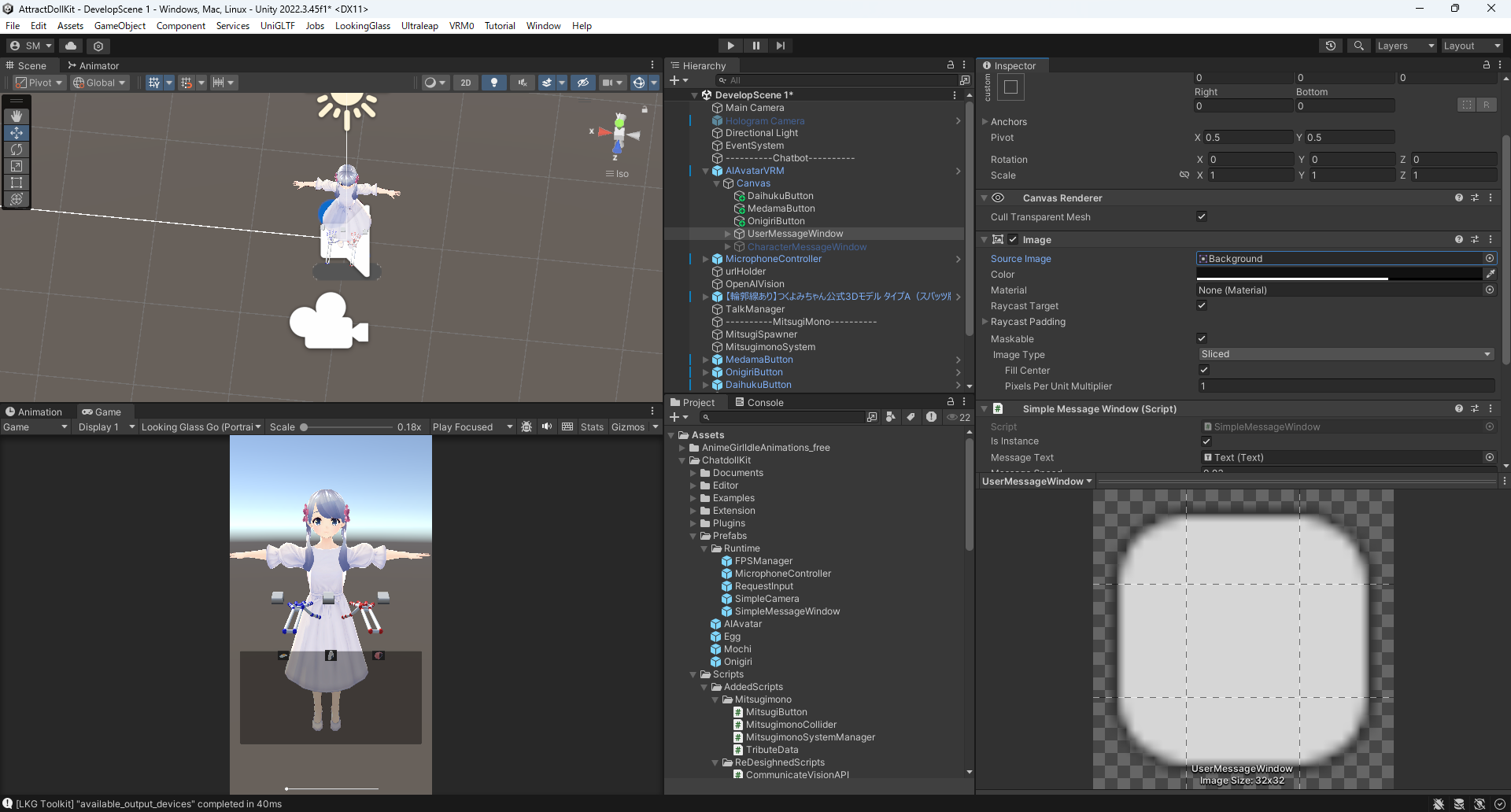Open the cloud services icon
The image size is (1511, 812).
point(71,46)
